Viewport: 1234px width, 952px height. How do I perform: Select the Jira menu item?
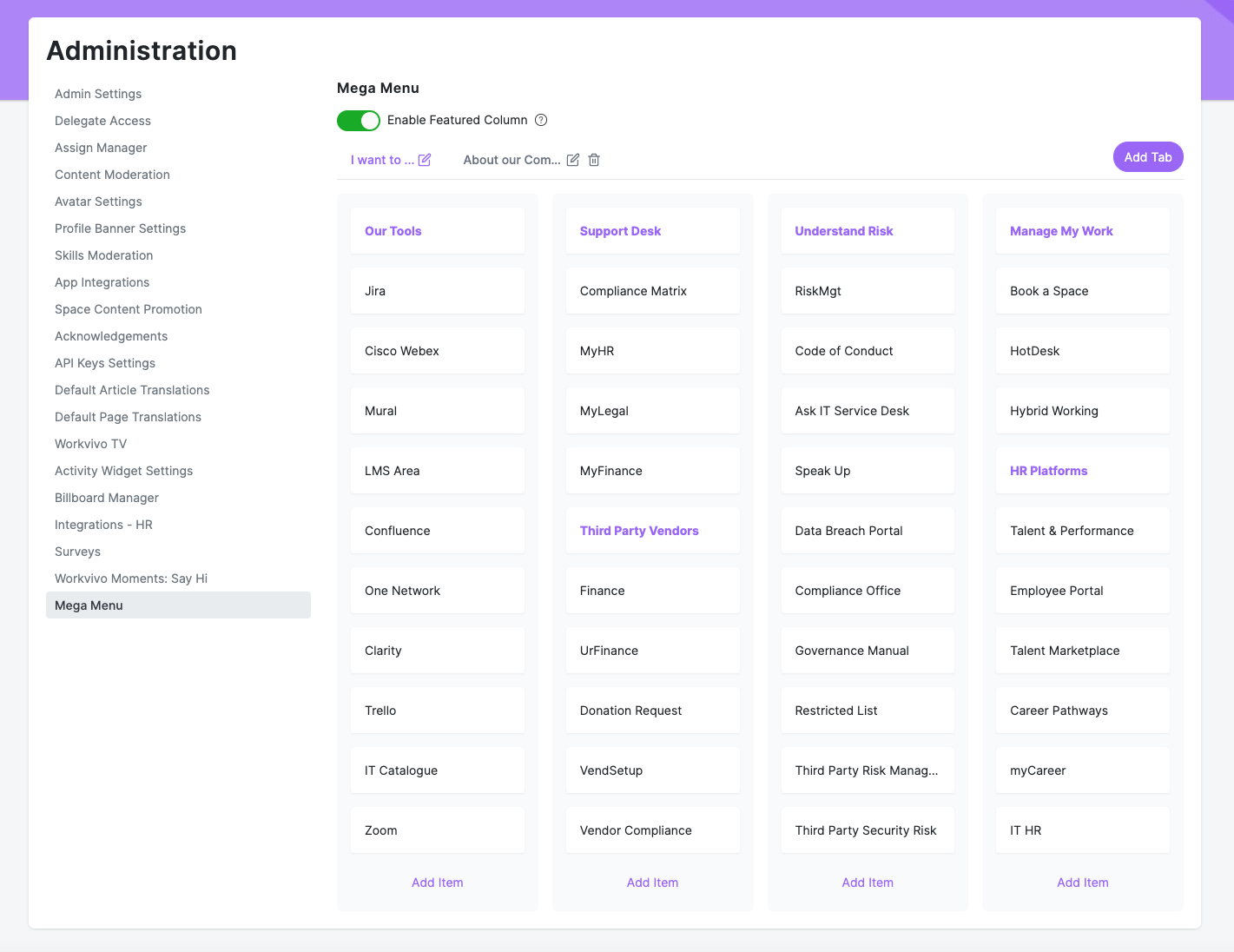437,290
